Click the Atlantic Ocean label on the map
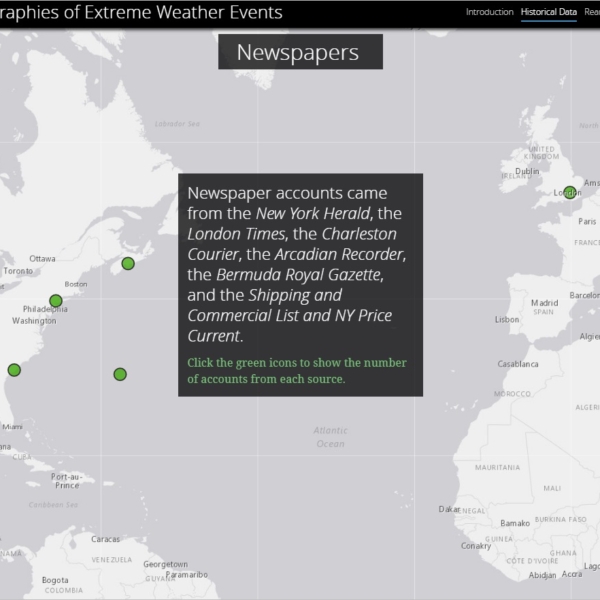Screen dimensions: 600x600 (330, 436)
